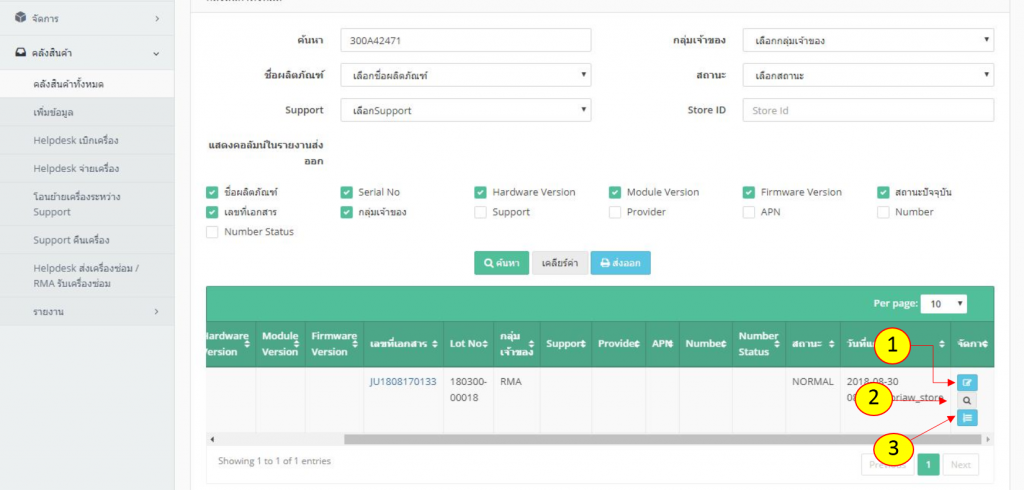Click the inbox icon beside คลังสินค้า
The height and width of the screenshot is (490, 1024).
point(21,53)
